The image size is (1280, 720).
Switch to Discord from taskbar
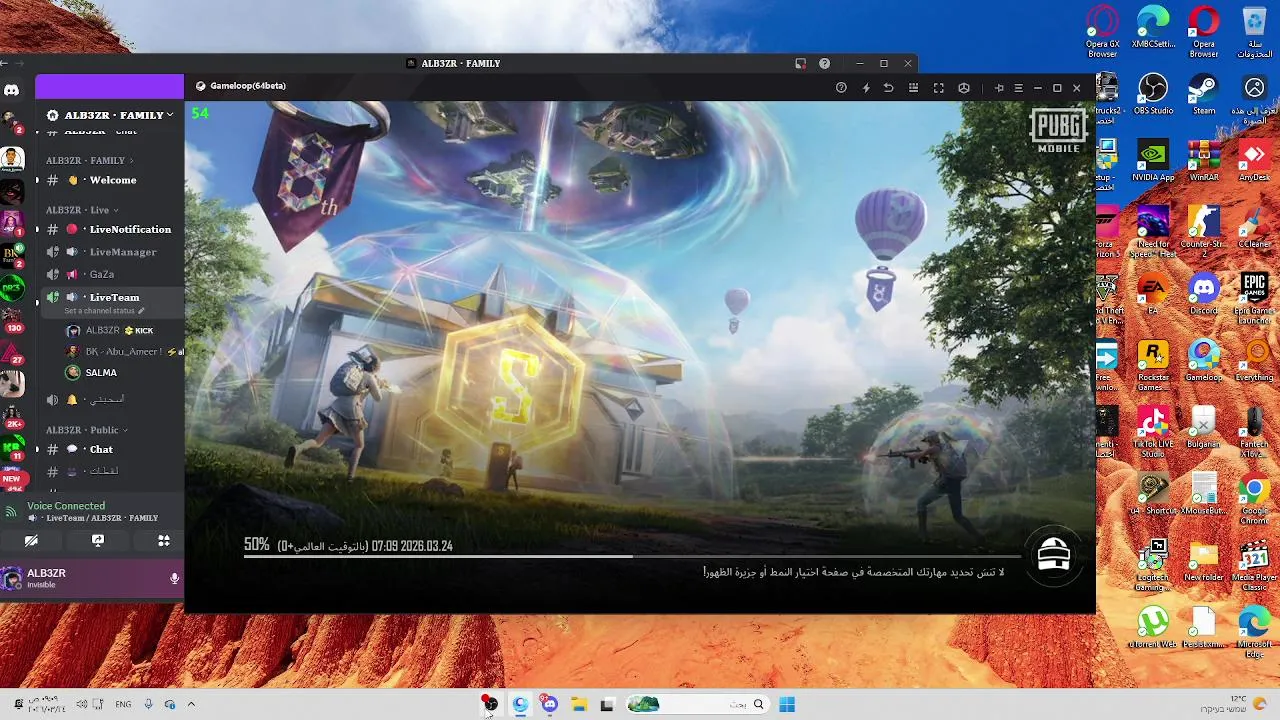click(x=549, y=705)
